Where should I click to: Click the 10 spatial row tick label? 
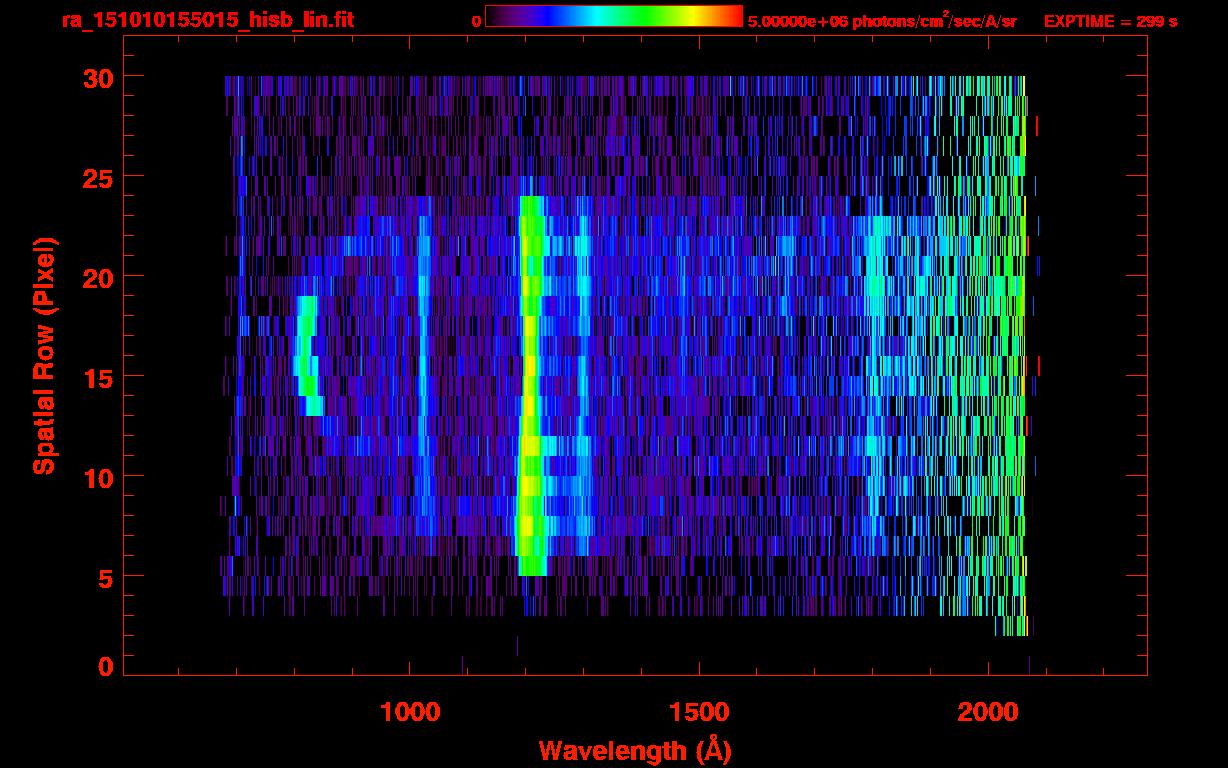[97, 477]
